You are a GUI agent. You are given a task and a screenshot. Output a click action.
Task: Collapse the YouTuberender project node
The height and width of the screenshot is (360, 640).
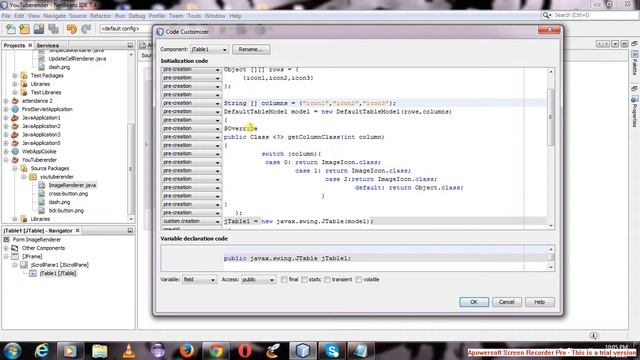pos(6,160)
